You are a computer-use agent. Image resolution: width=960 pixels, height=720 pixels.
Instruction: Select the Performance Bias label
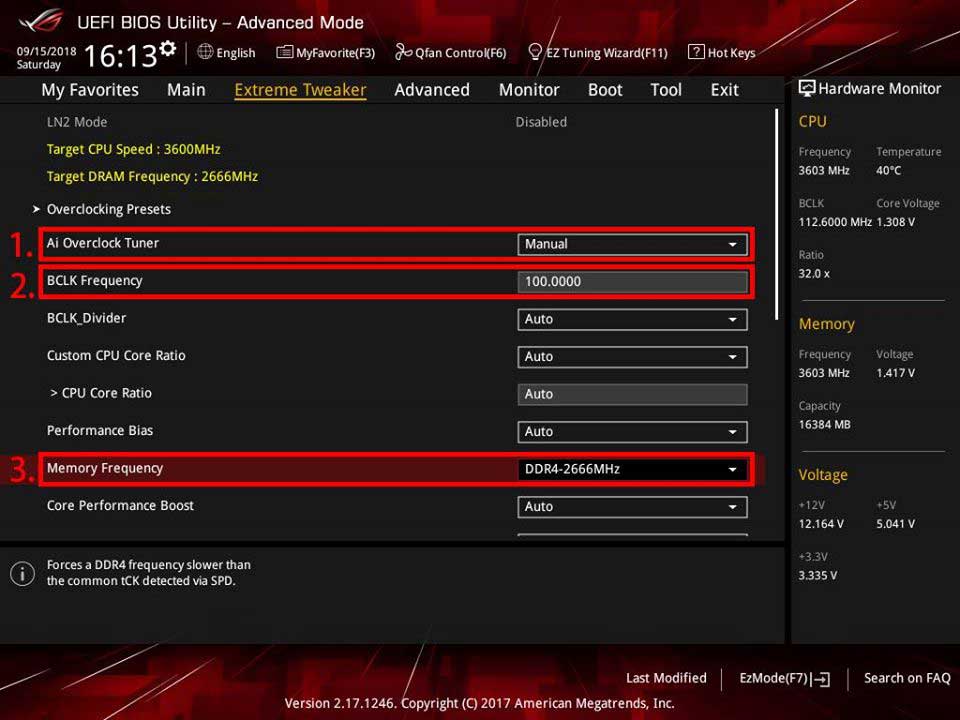coord(100,430)
